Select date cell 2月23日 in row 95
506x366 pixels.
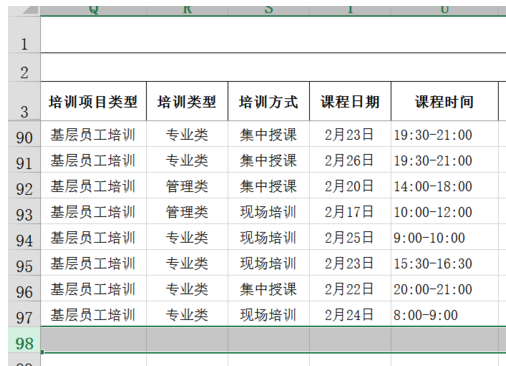pos(350,262)
